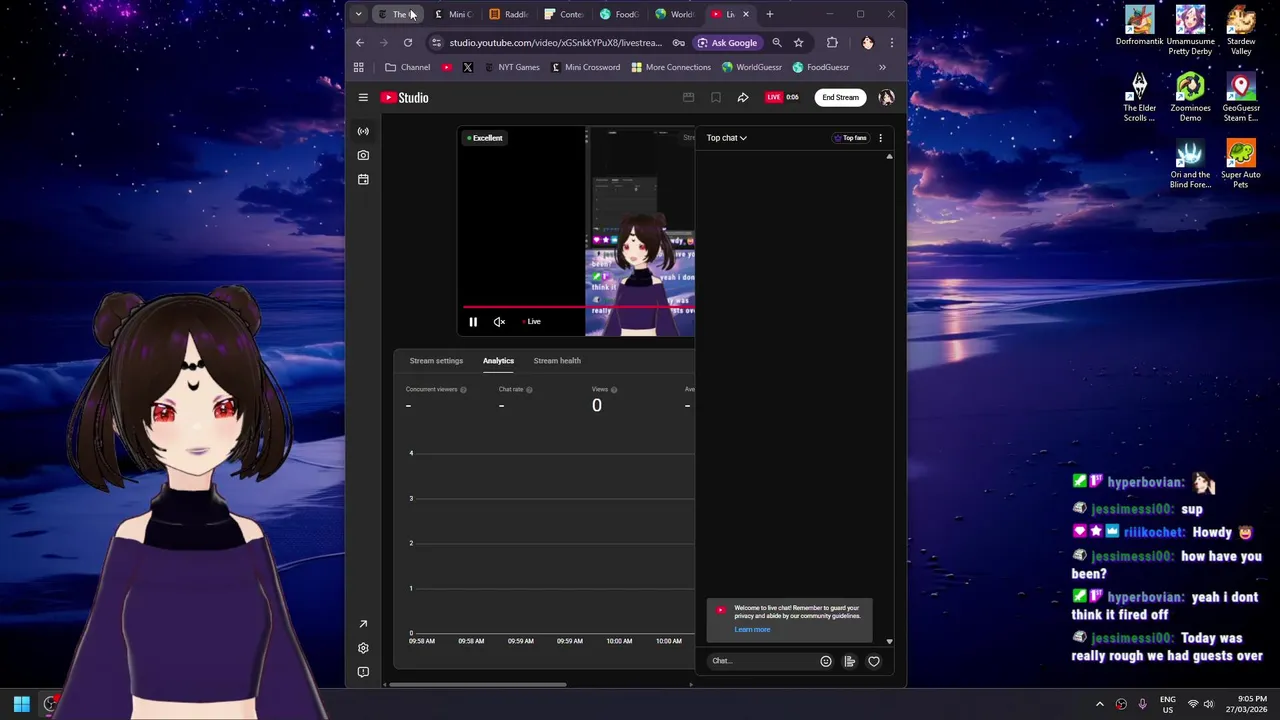The width and height of the screenshot is (1280, 720).
Task: Go back using the browser back arrow
Action: coord(360,43)
